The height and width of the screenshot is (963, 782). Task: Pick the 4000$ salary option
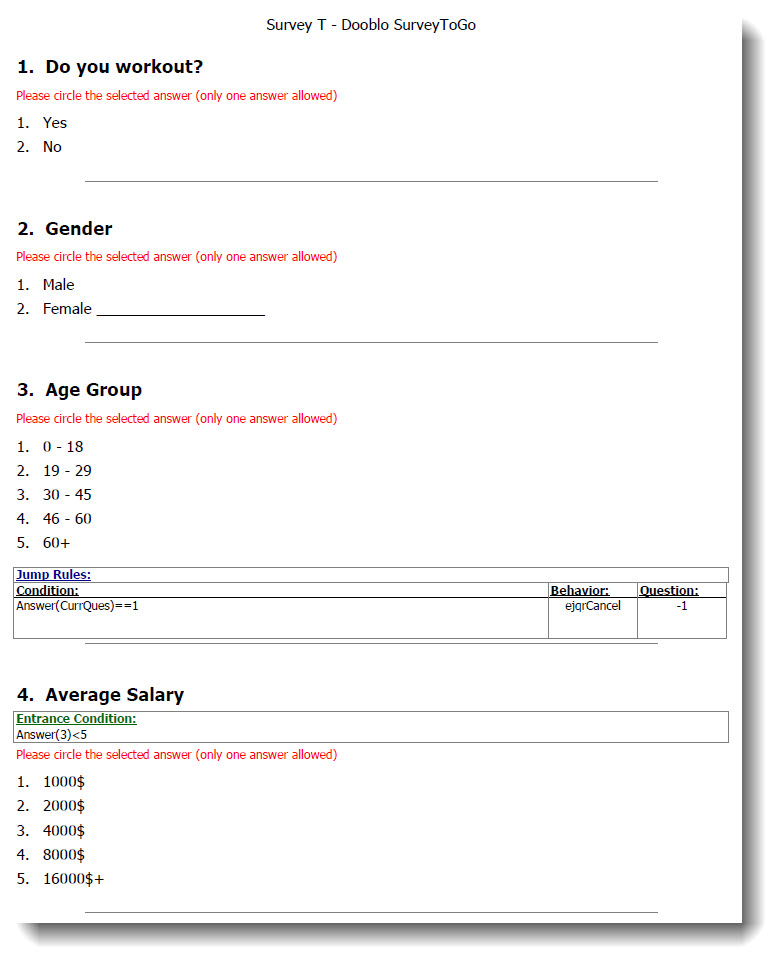pos(64,831)
